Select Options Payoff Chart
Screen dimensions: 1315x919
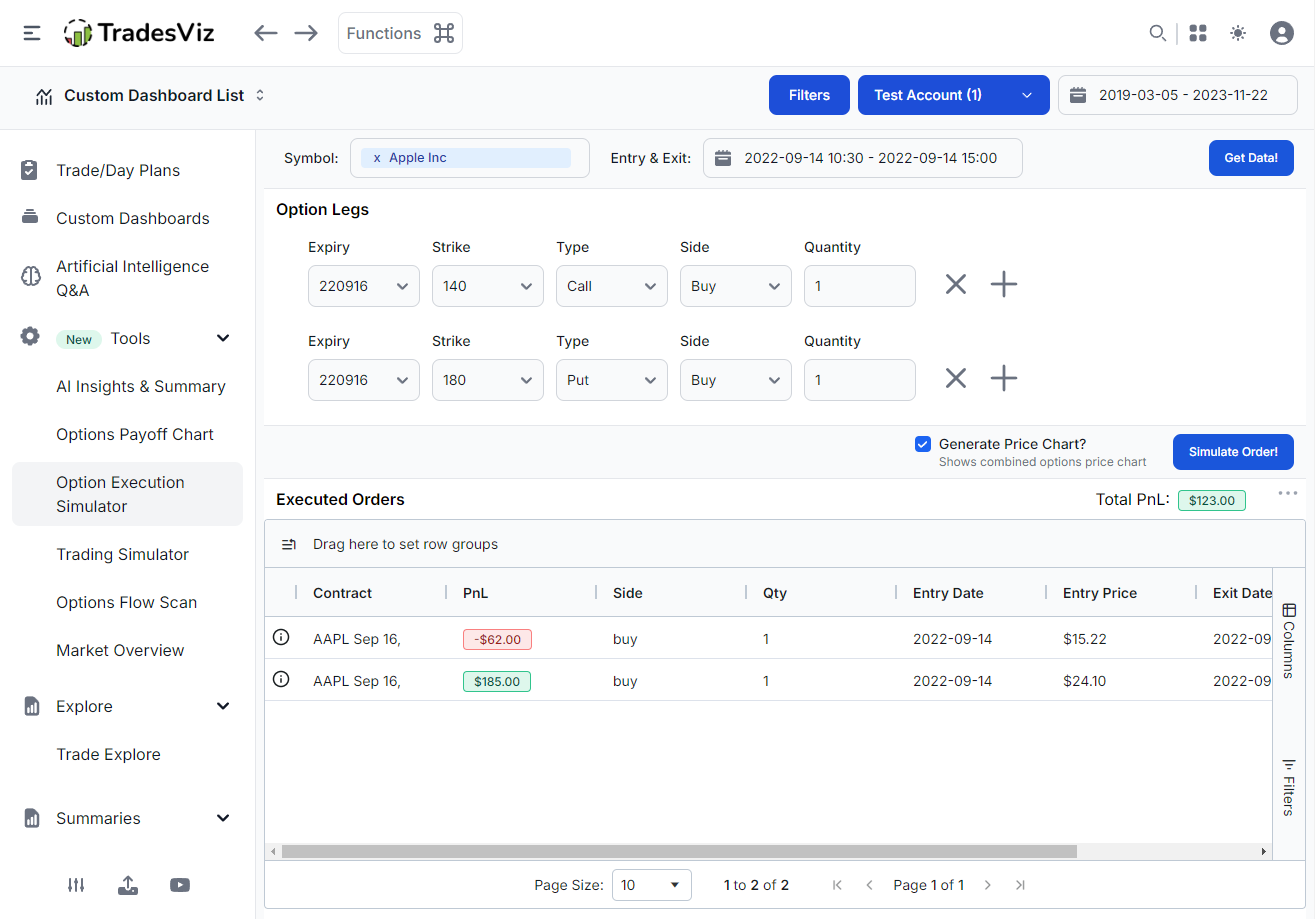click(135, 434)
